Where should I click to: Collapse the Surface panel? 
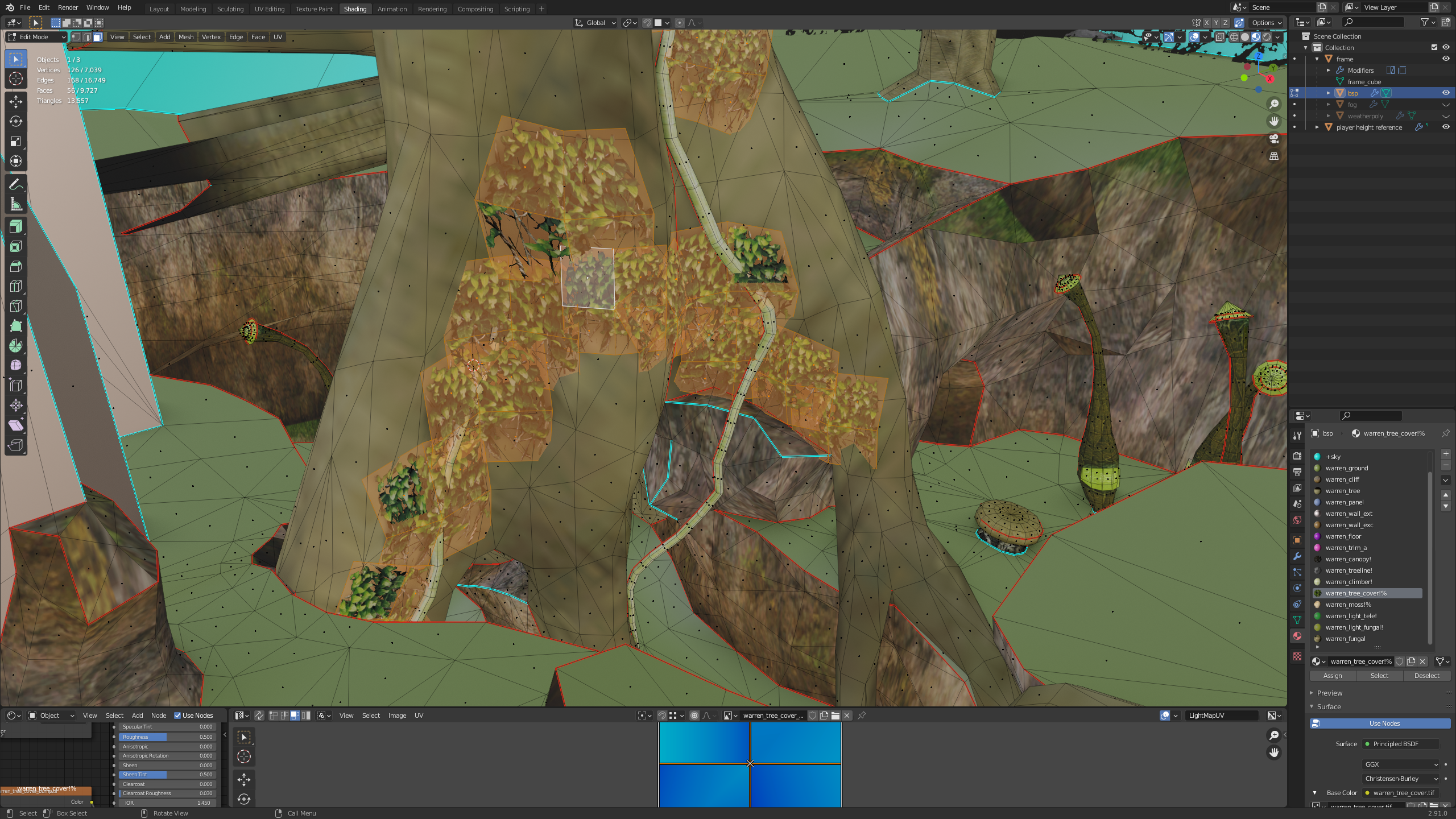1329,706
